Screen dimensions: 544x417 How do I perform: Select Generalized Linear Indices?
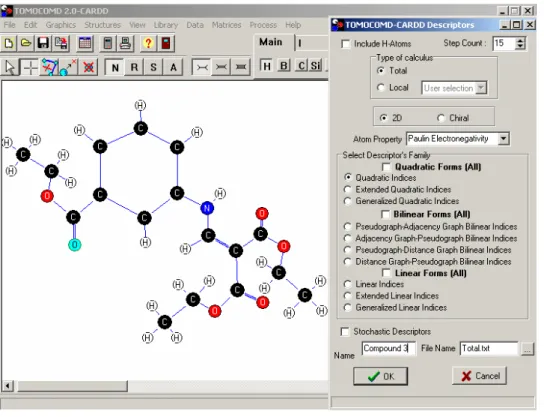click(348, 307)
